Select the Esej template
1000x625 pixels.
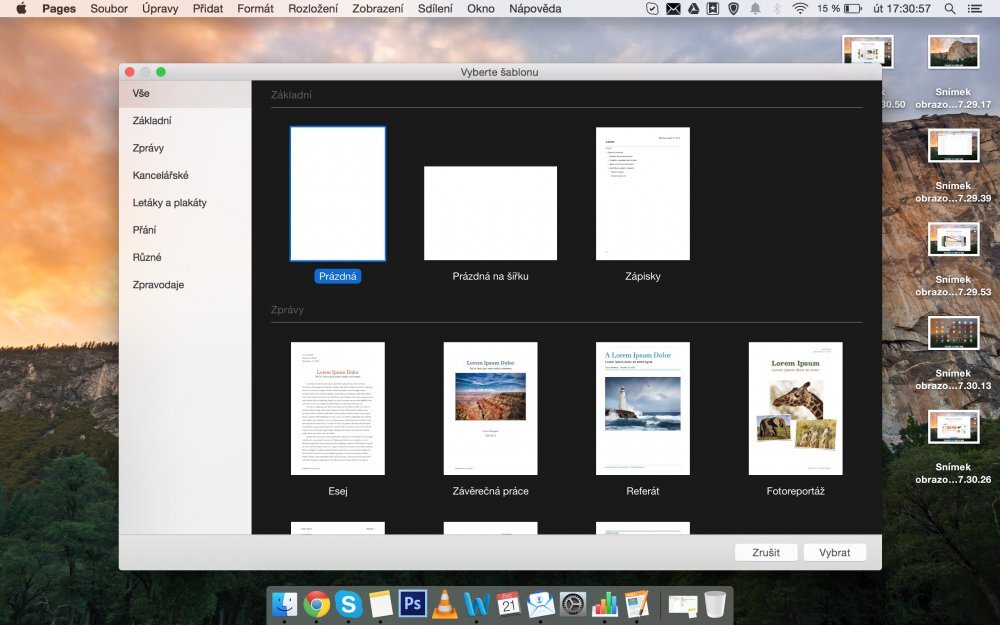click(x=338, y=408)
